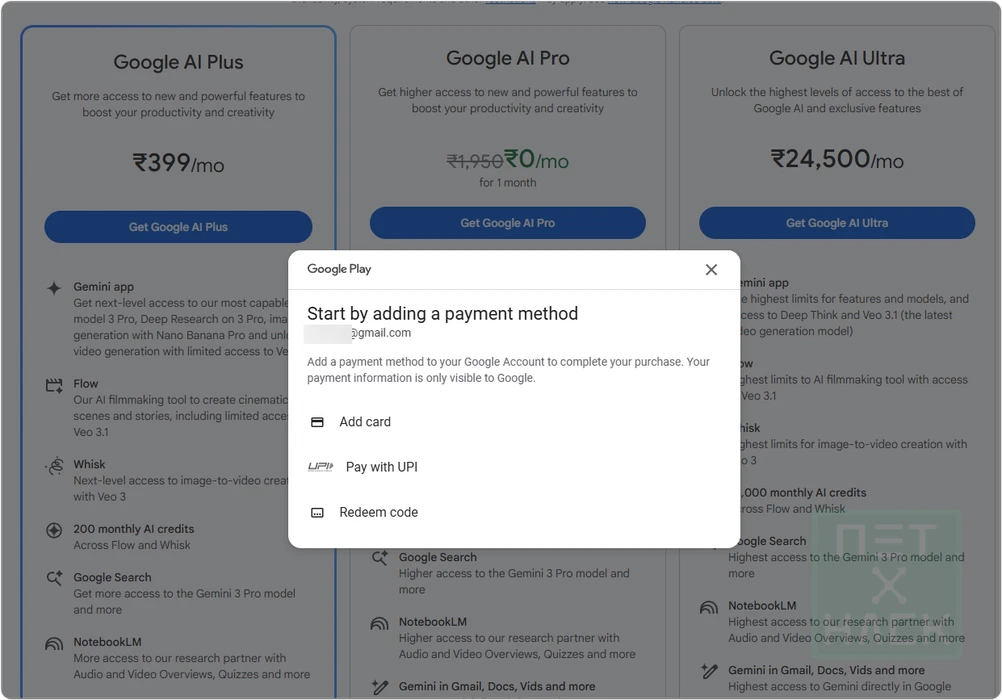This screenshot has width=1002, height=700.
Task: Click the Whisk feature icon
Action: pyautogui.click(x=54, y=466)
